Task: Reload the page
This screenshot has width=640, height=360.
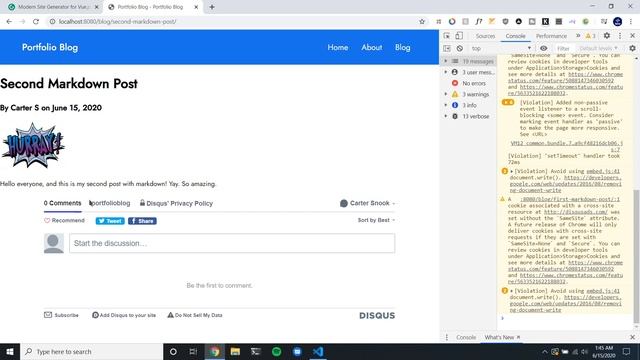Action: (36, 22)
